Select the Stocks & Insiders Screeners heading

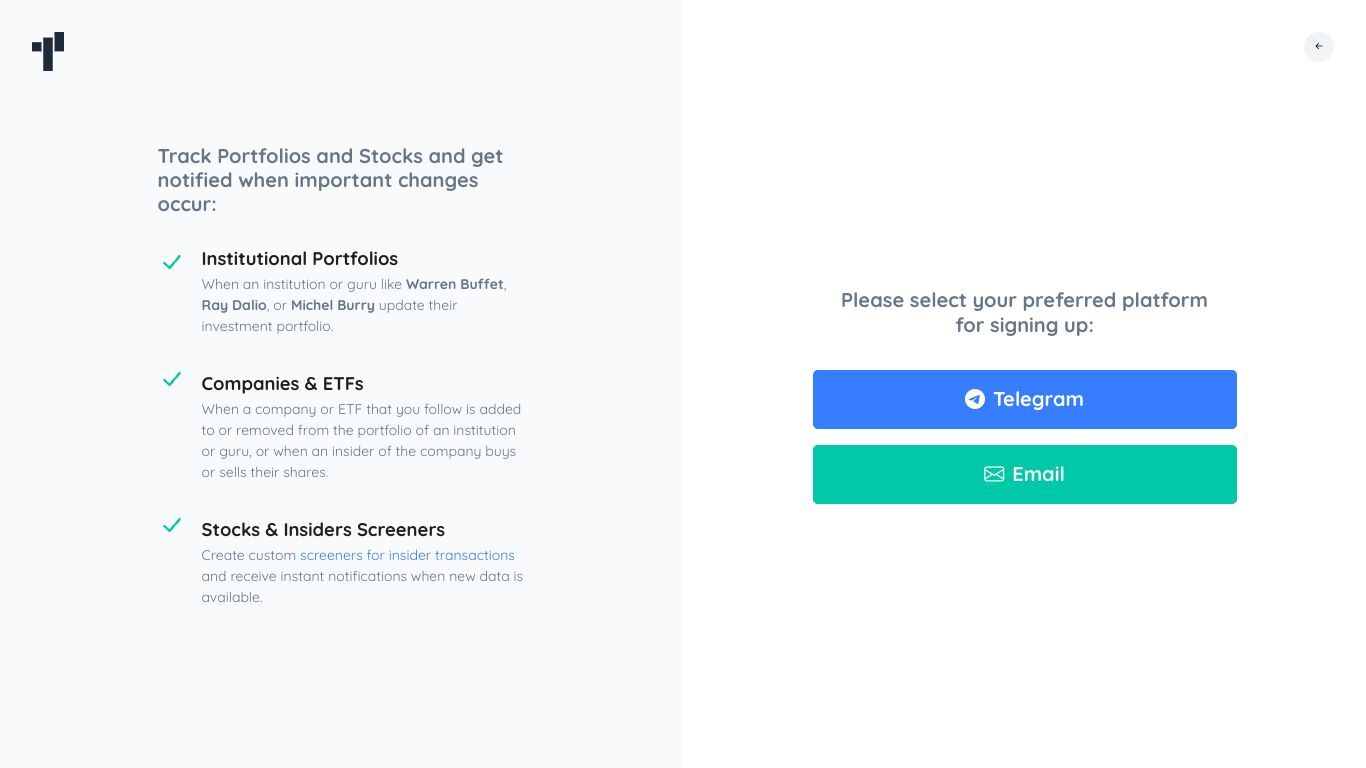click(323, 530)
